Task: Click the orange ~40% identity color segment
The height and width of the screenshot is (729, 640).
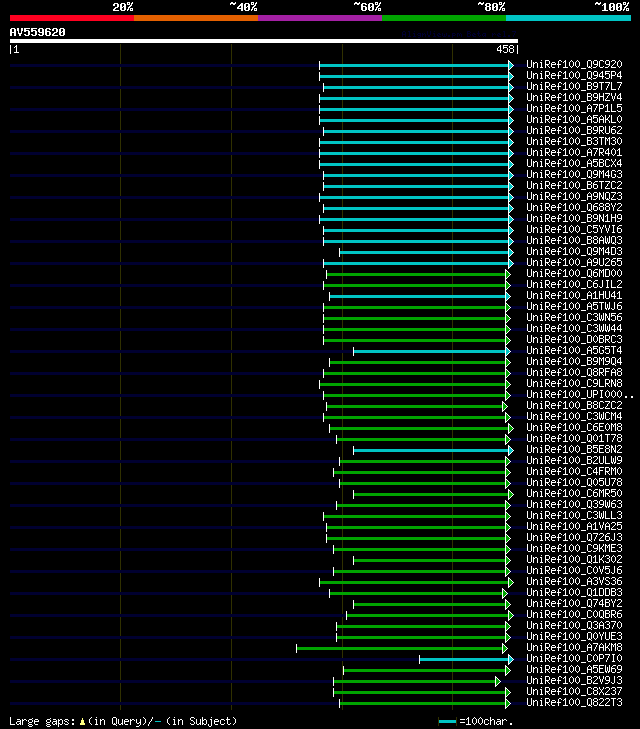Action: 196,18
